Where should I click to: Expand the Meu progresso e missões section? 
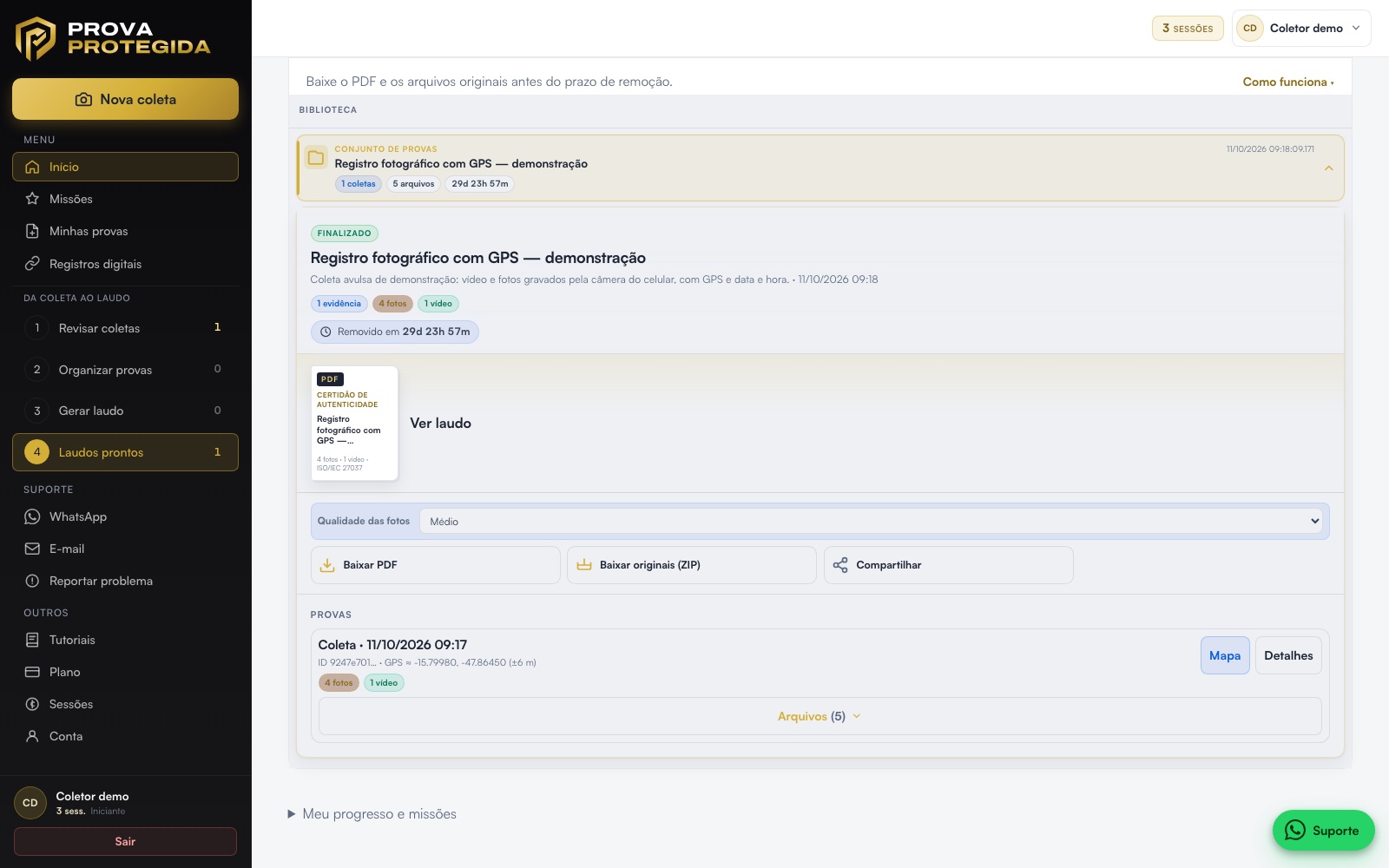click(372, 814)
